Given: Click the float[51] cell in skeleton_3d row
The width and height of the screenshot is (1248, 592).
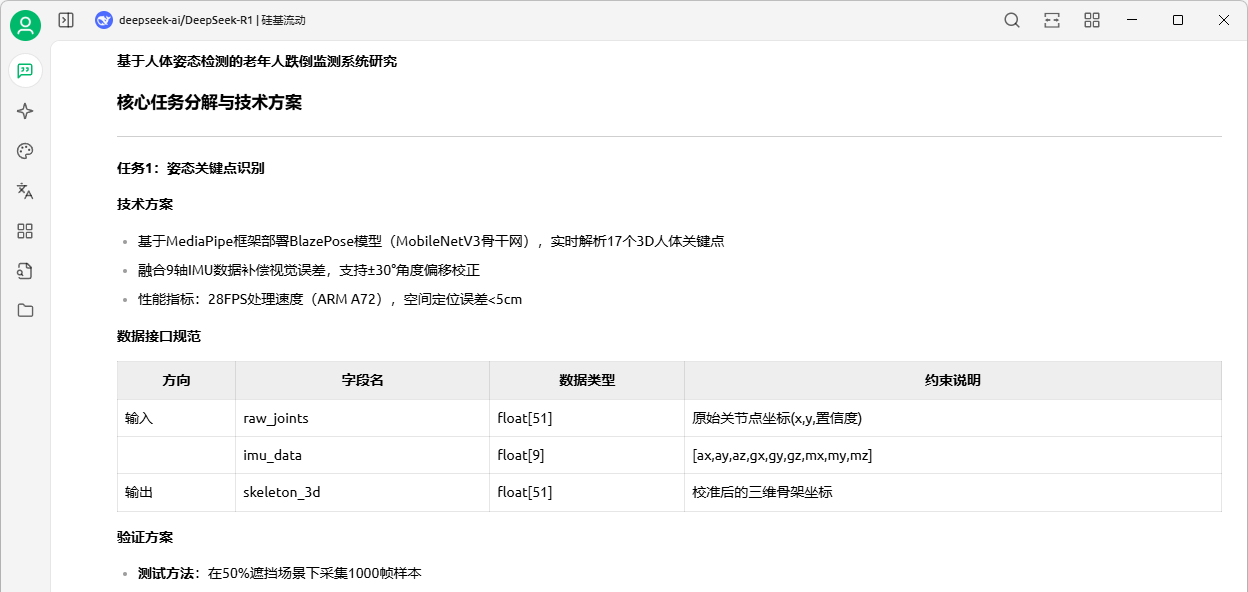Looking at the screenshot, I should (x=587, y=492).
